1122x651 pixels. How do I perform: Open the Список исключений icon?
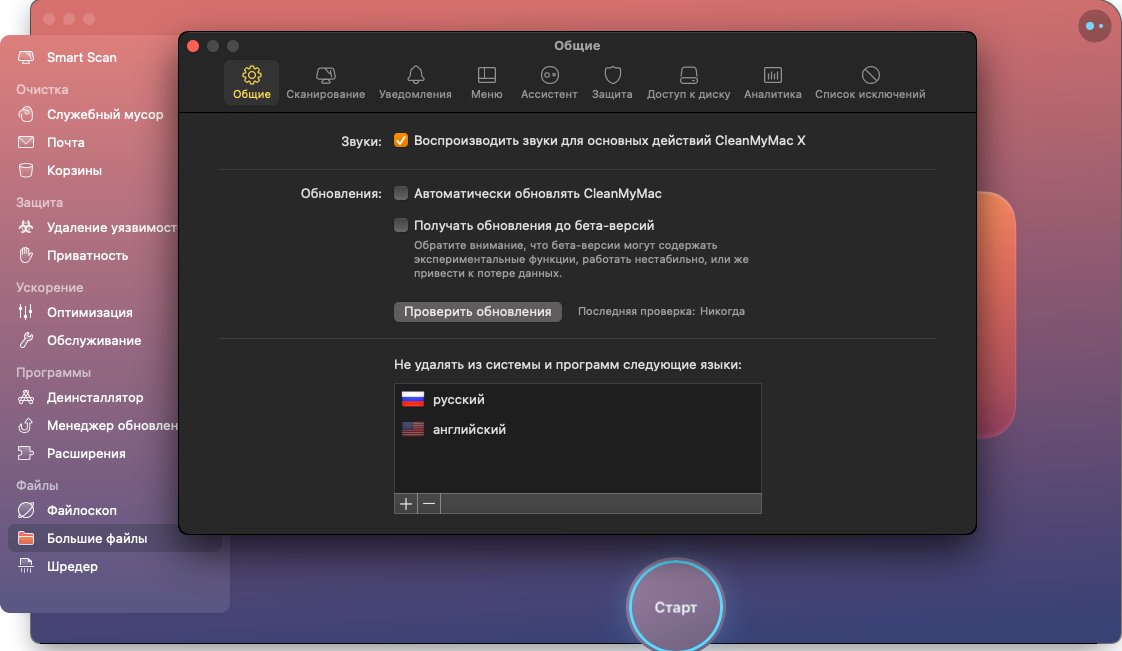pos(870,76)
